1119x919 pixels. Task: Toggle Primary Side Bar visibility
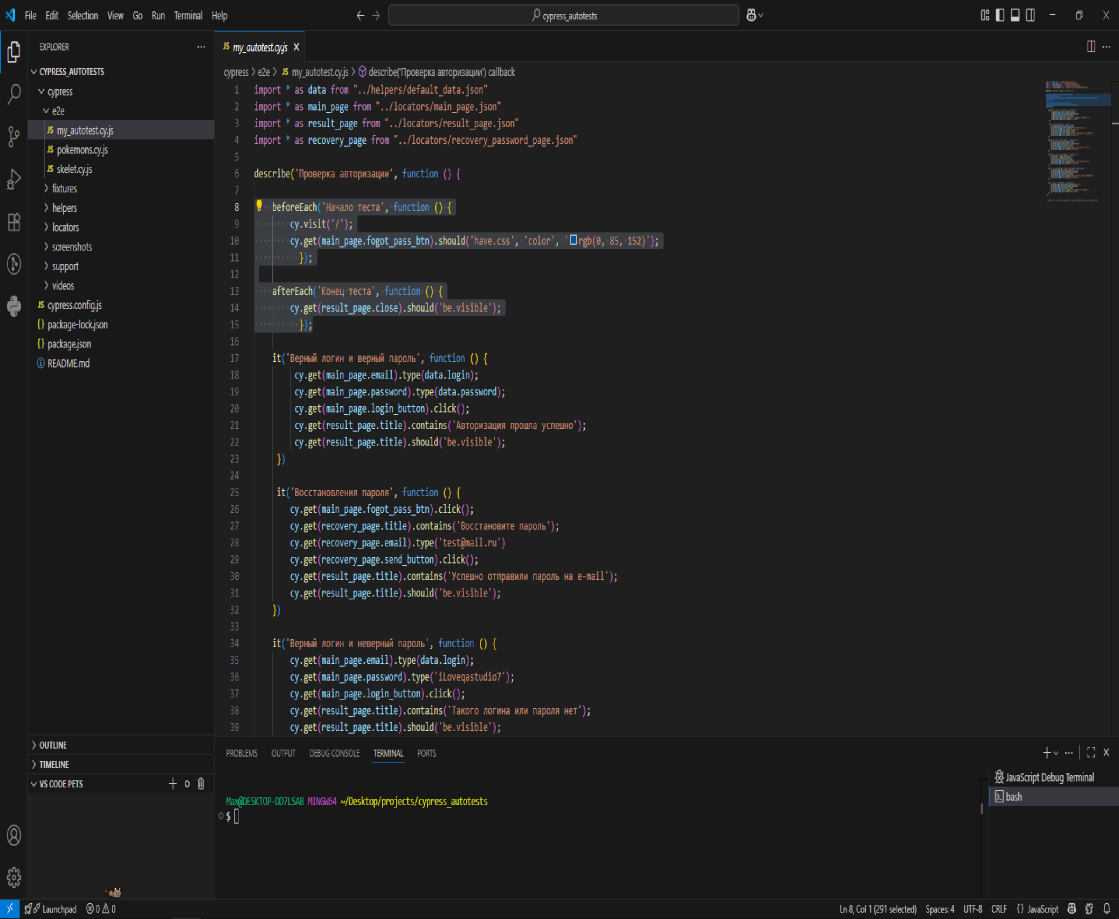pyautogui.click(x=998, y=15)
